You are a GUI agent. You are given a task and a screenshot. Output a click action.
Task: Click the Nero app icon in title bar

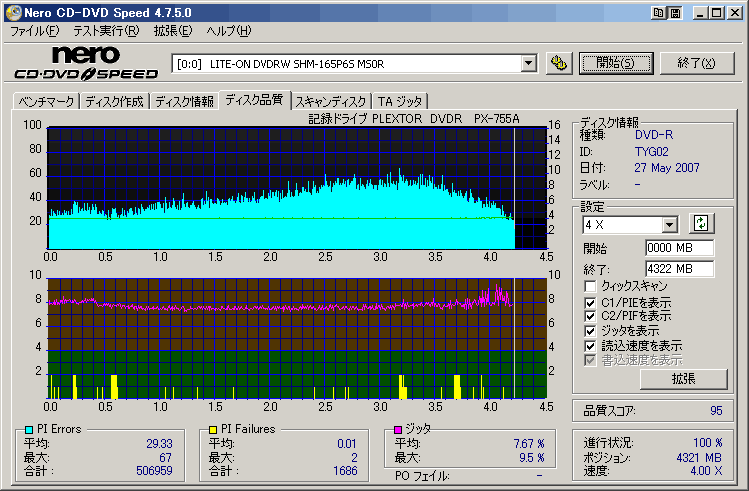(14, 13)
